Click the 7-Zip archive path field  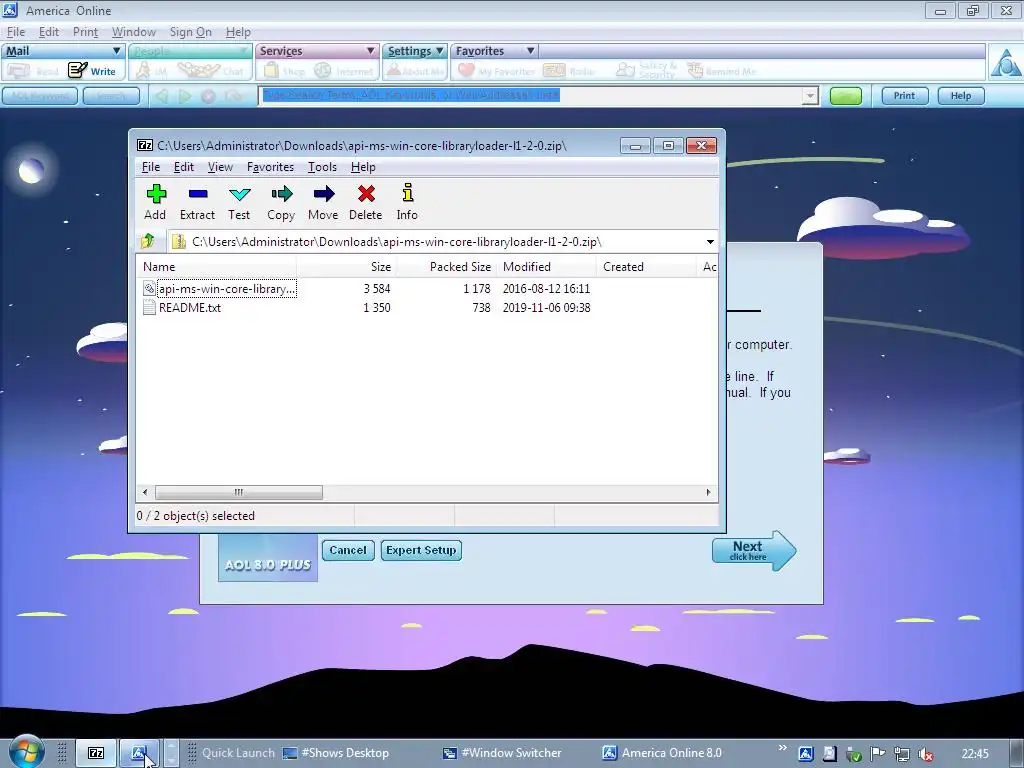click(x=435, y=242)
